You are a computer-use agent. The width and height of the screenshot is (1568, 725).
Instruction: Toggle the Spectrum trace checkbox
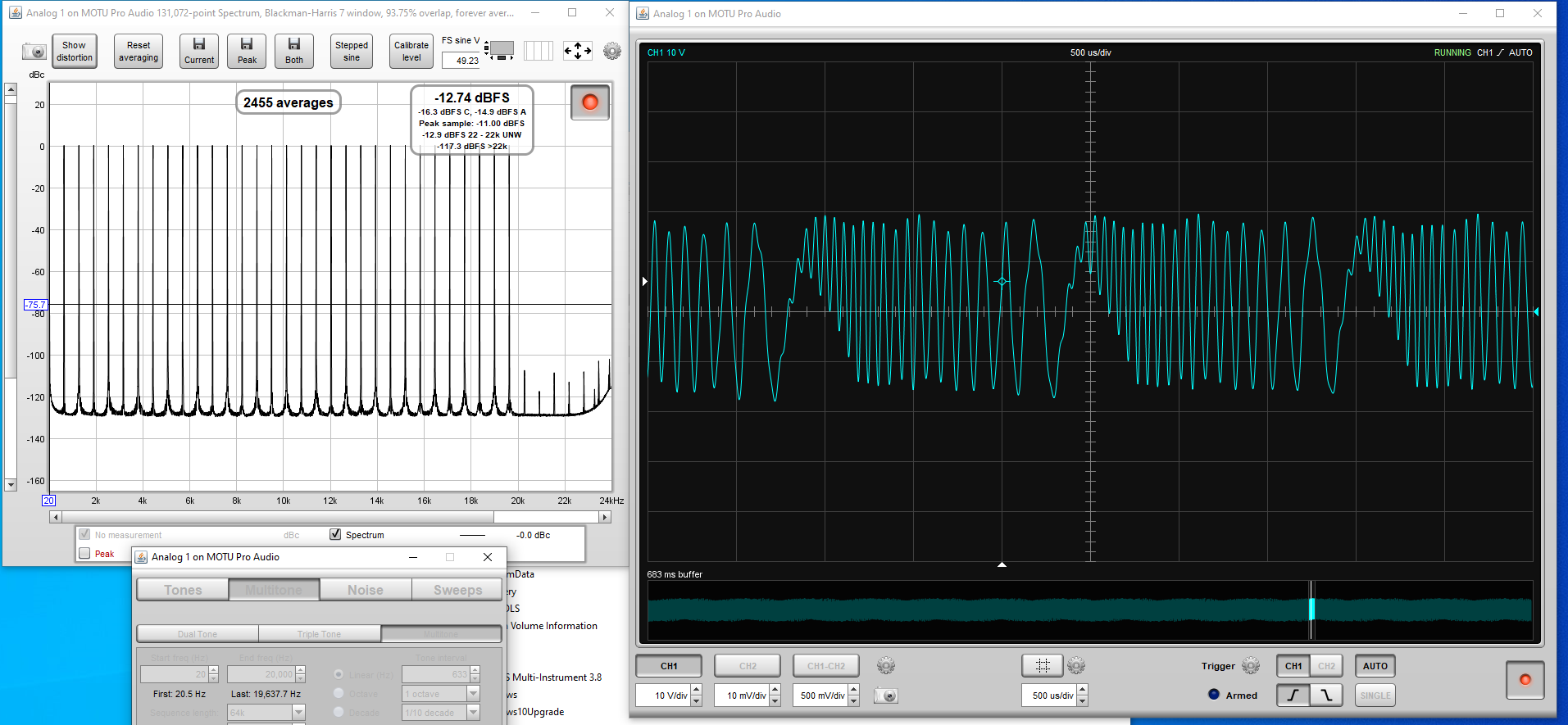coord(335,534)
